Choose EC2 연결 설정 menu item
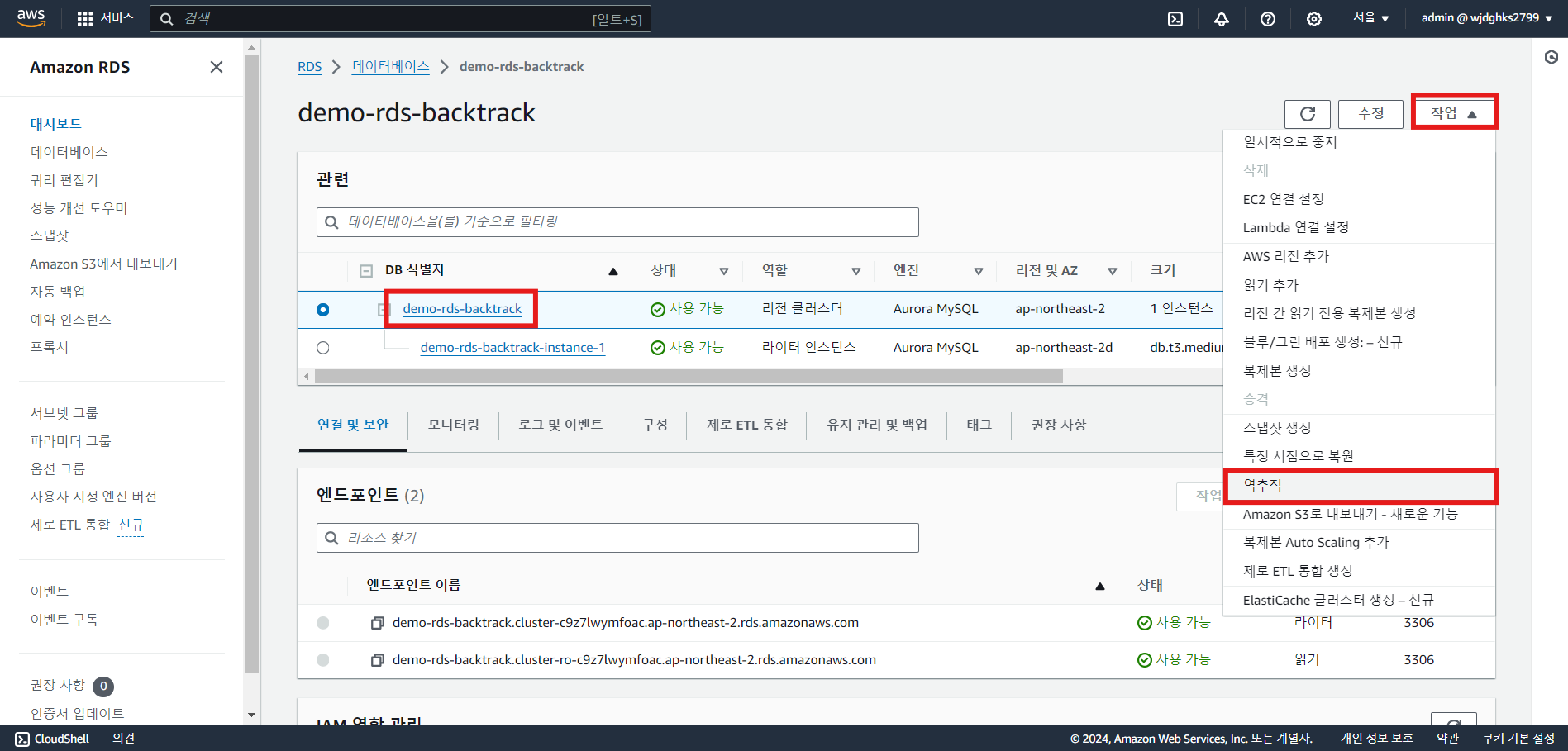 1359,199
